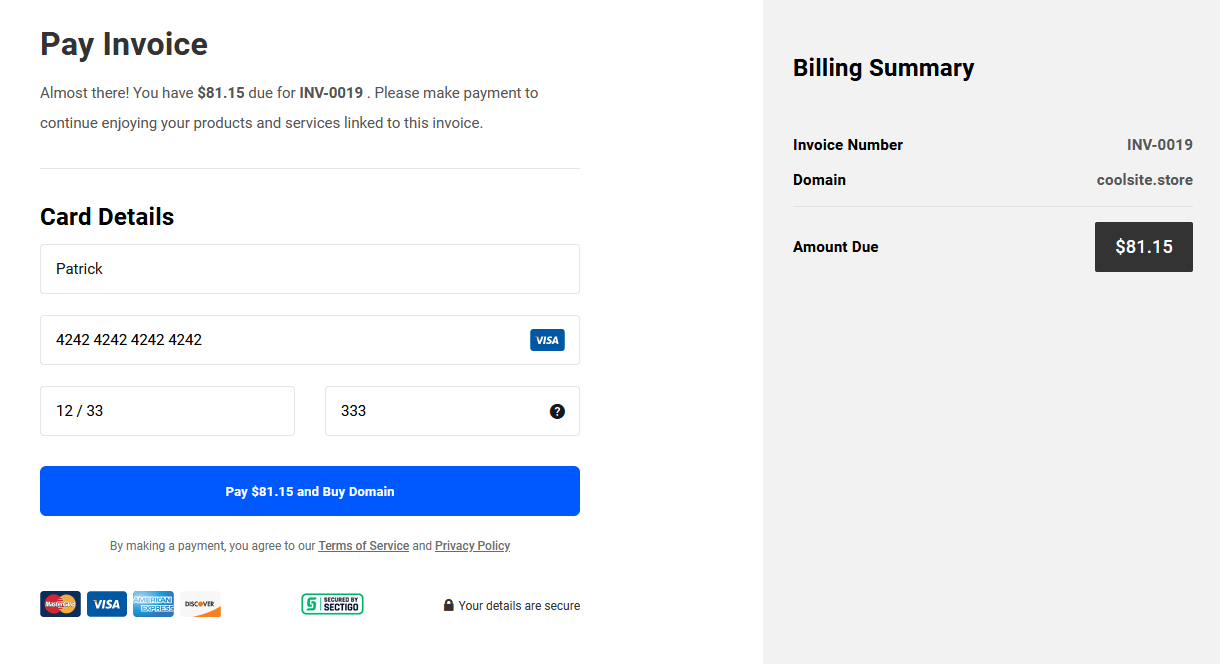The width and height of the screenshot is (1220, 664).
Task: Click the MasterCard logo in footer
Action: pos(60,604)
